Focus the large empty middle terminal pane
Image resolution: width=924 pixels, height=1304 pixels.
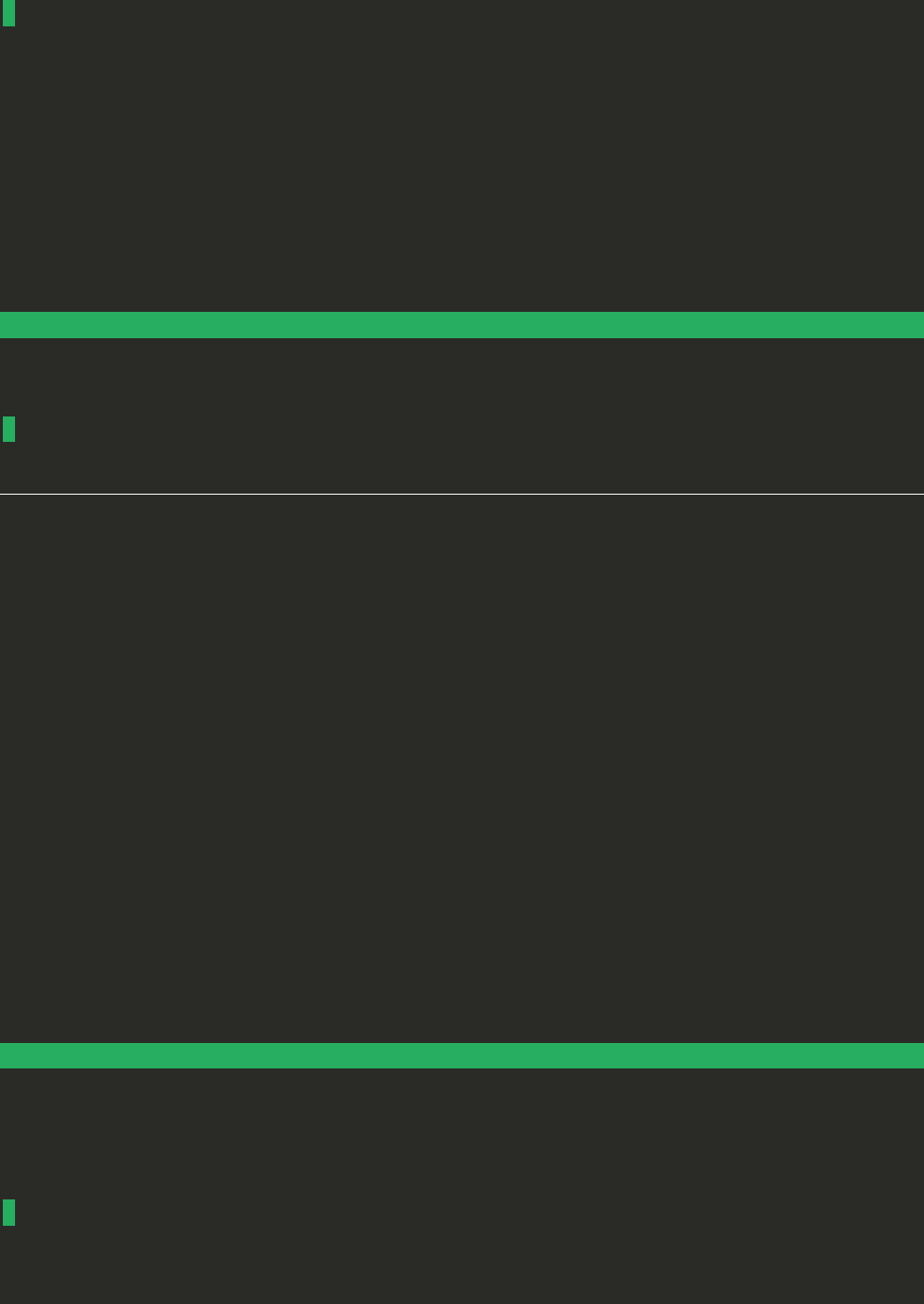462,768
